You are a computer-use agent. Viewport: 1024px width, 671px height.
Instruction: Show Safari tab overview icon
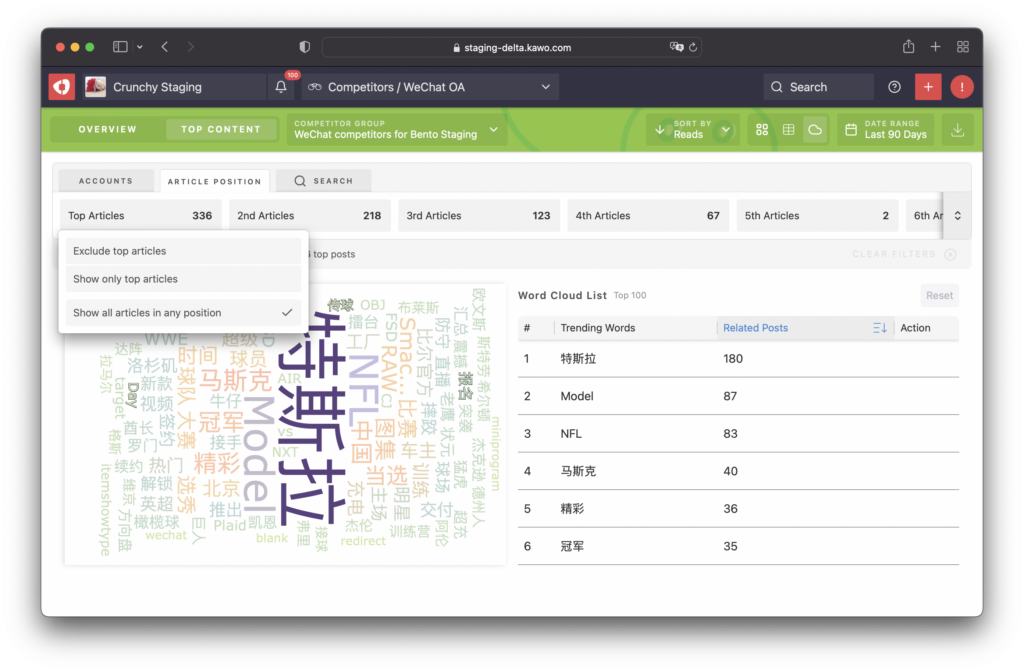pos(963,47)
